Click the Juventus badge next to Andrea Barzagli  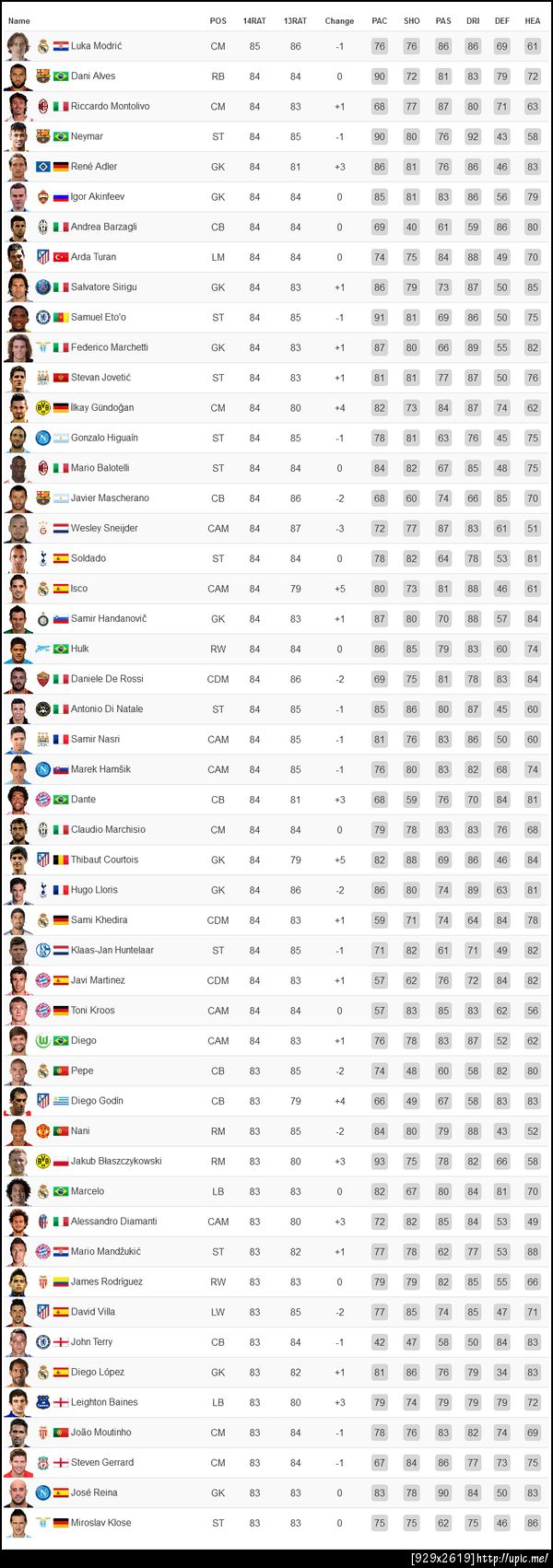[x=42, y=227]
